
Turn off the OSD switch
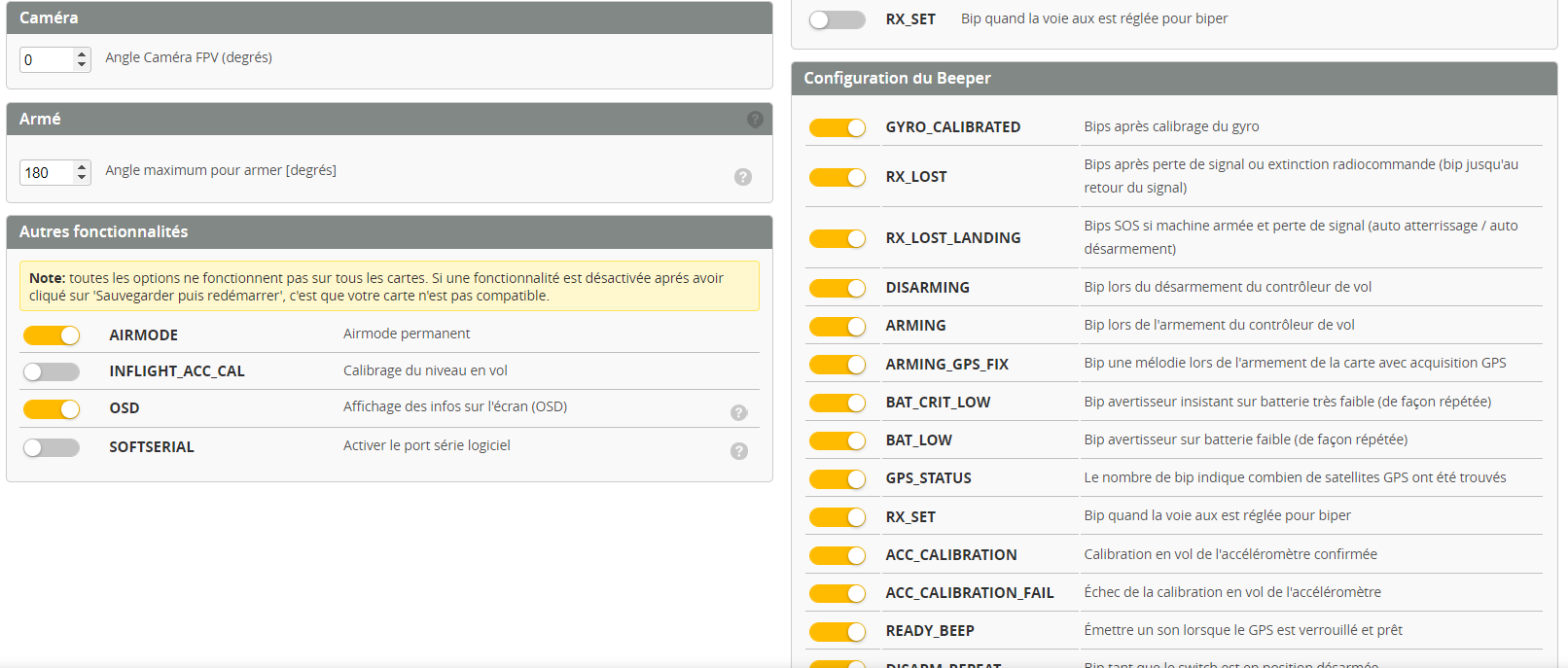[52, 409]
